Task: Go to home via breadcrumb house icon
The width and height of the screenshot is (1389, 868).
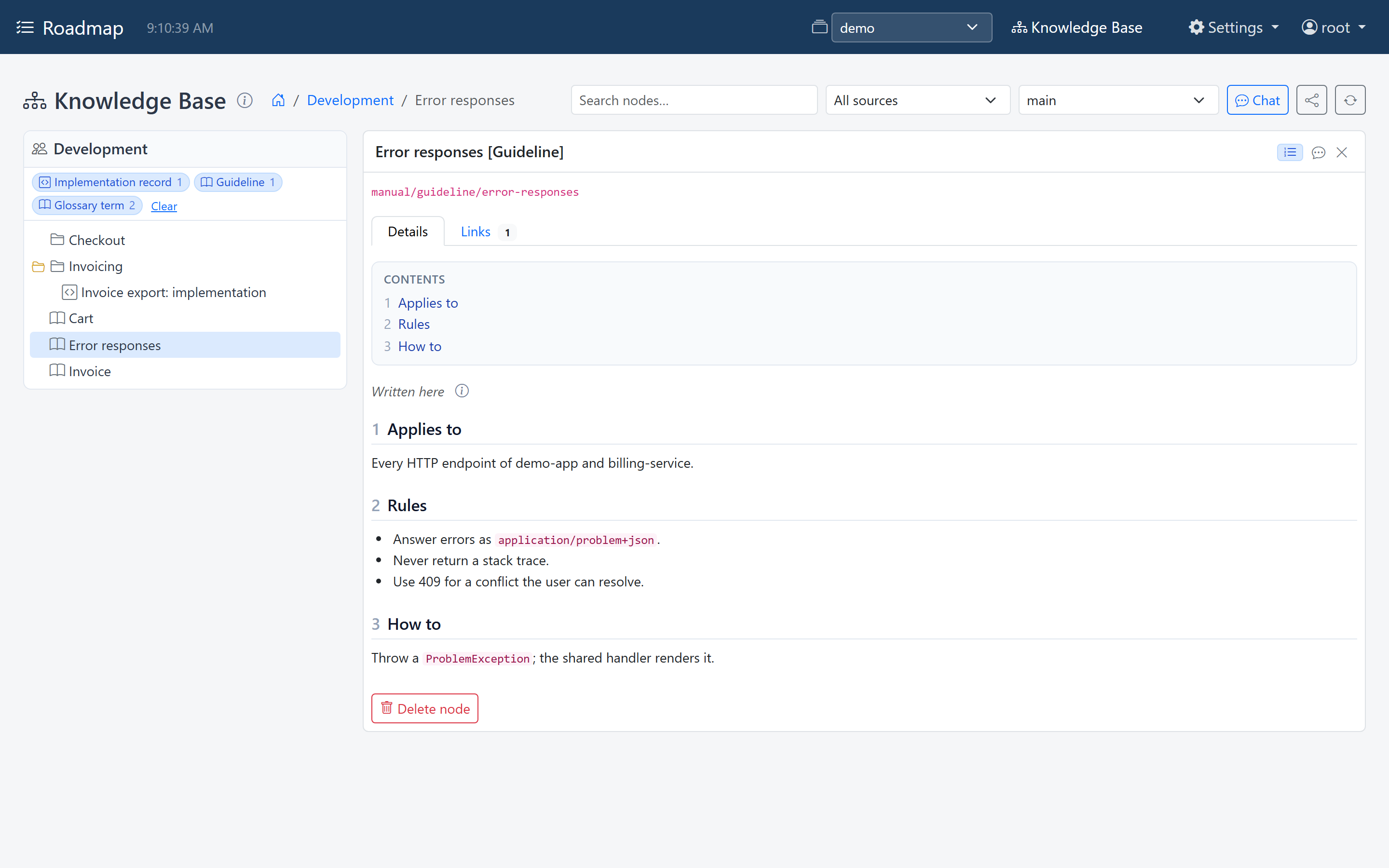Action: coord(278,100)
